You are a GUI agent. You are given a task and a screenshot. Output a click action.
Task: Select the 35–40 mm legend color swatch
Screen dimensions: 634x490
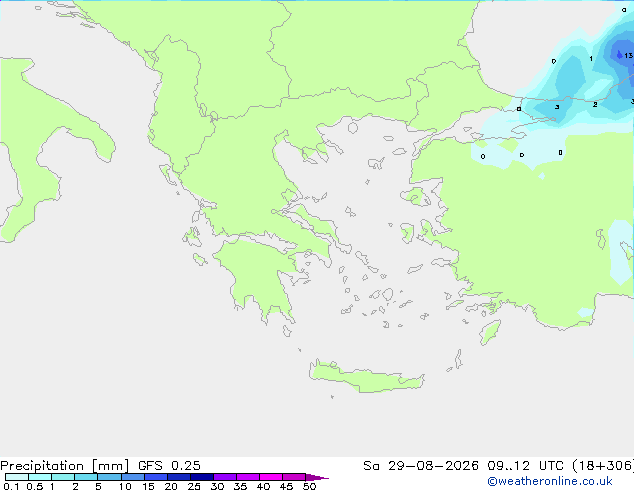[x=248, y=477]
